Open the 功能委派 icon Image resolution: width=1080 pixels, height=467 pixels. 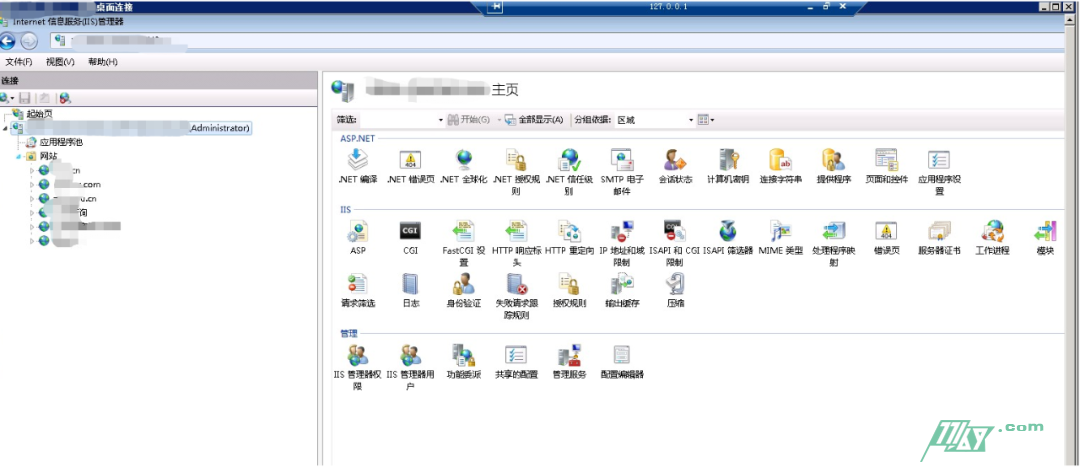[464, 355]
